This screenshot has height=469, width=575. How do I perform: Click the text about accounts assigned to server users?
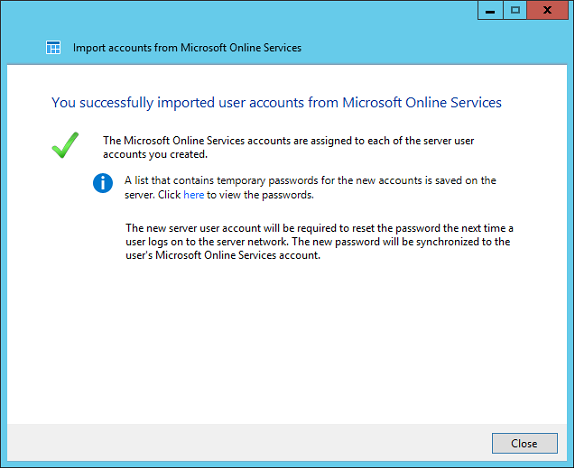pyautogui.click(x=288, y=147)
